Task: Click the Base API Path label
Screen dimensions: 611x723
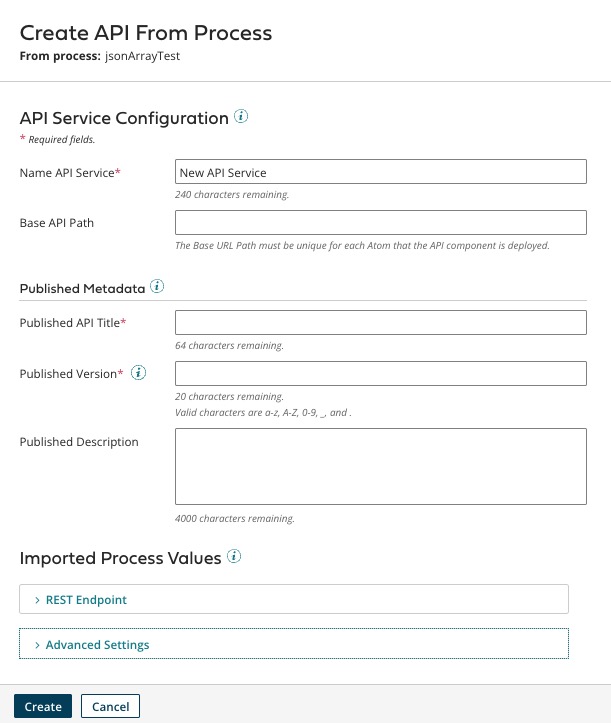Action: pos(57,223)
